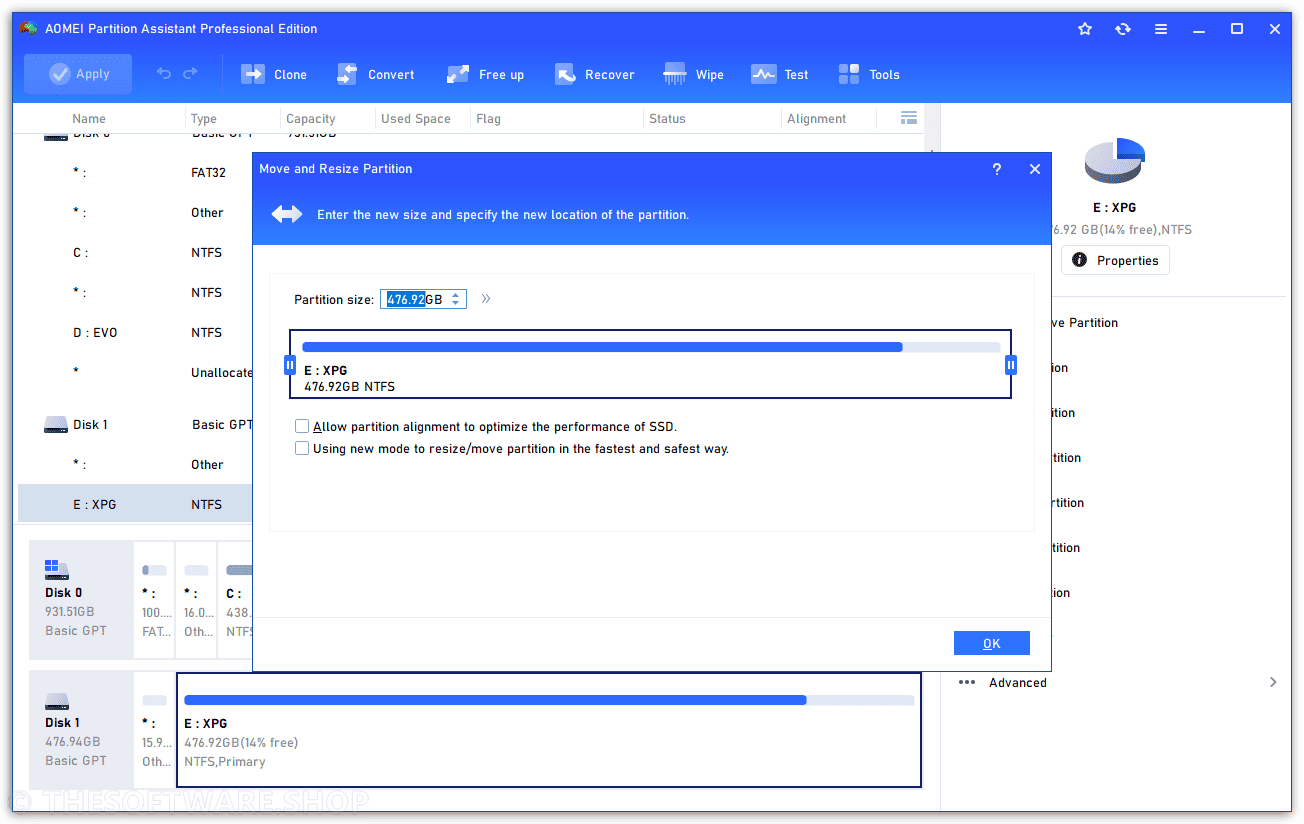Click the AOMEI app icon in title bar
The width and height of the screenshot is (1304, 824).
click(x=29, y=29)
